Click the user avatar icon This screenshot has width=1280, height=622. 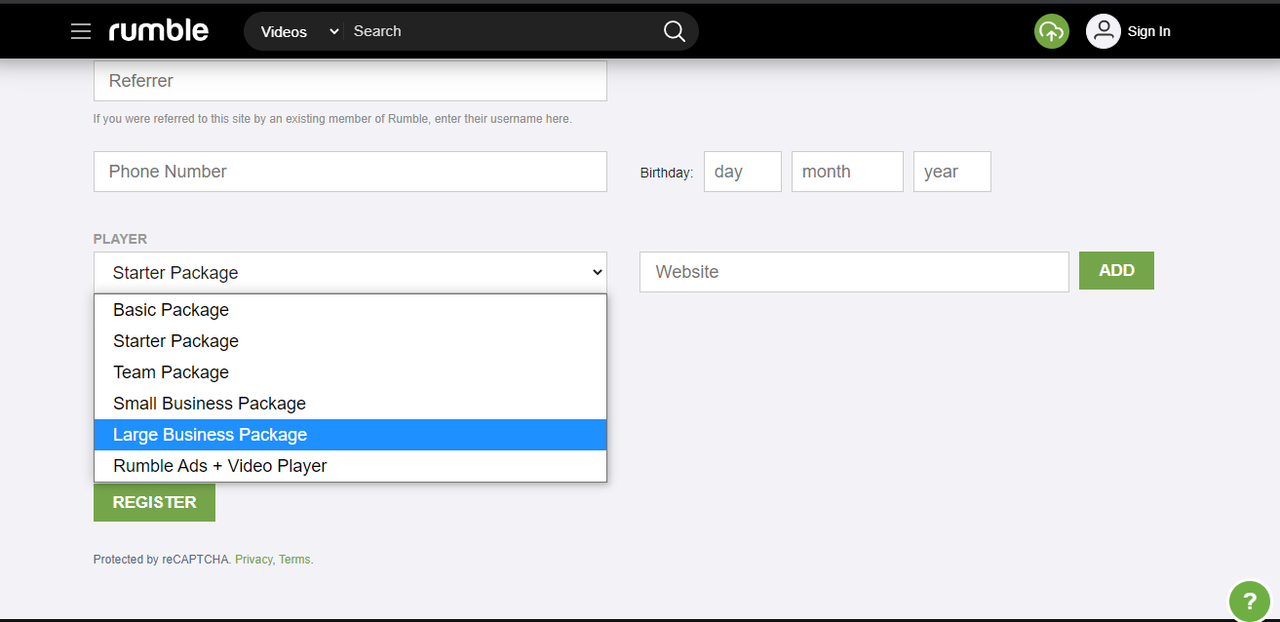pyautogui.click(x=1103, y=31)
